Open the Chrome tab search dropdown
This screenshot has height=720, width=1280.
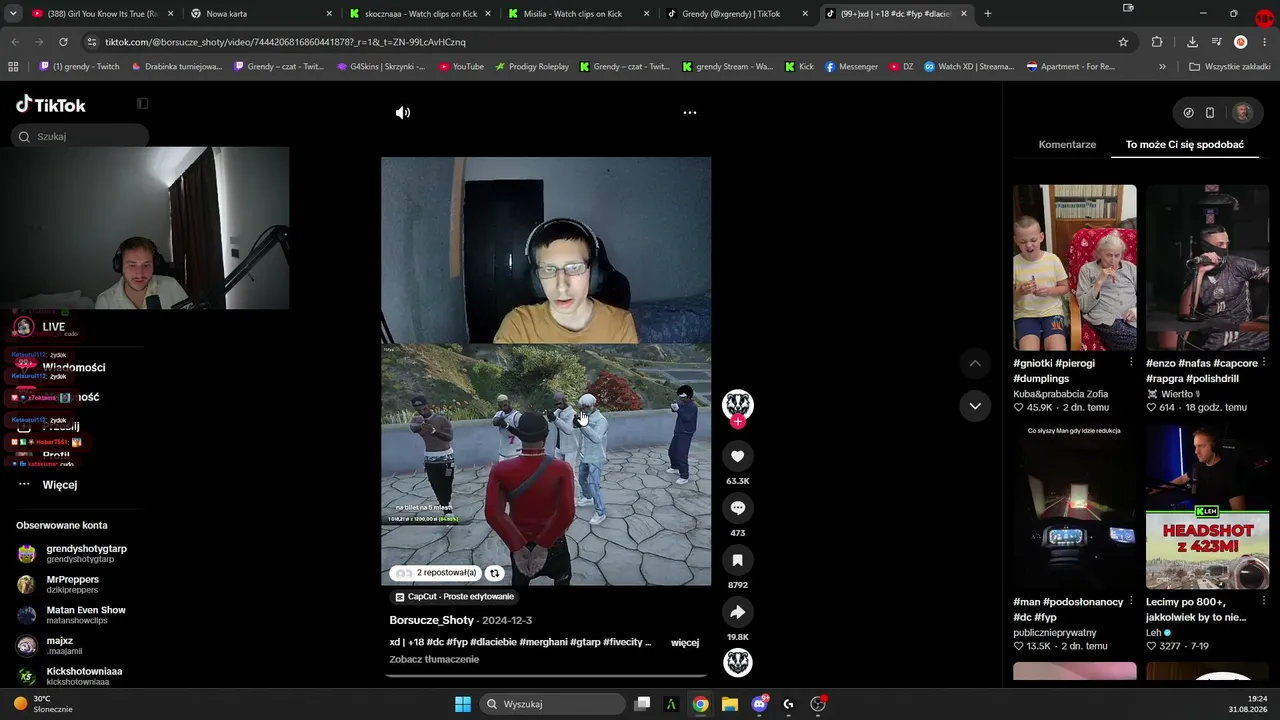pyautogui.click(x=13, y=14)
